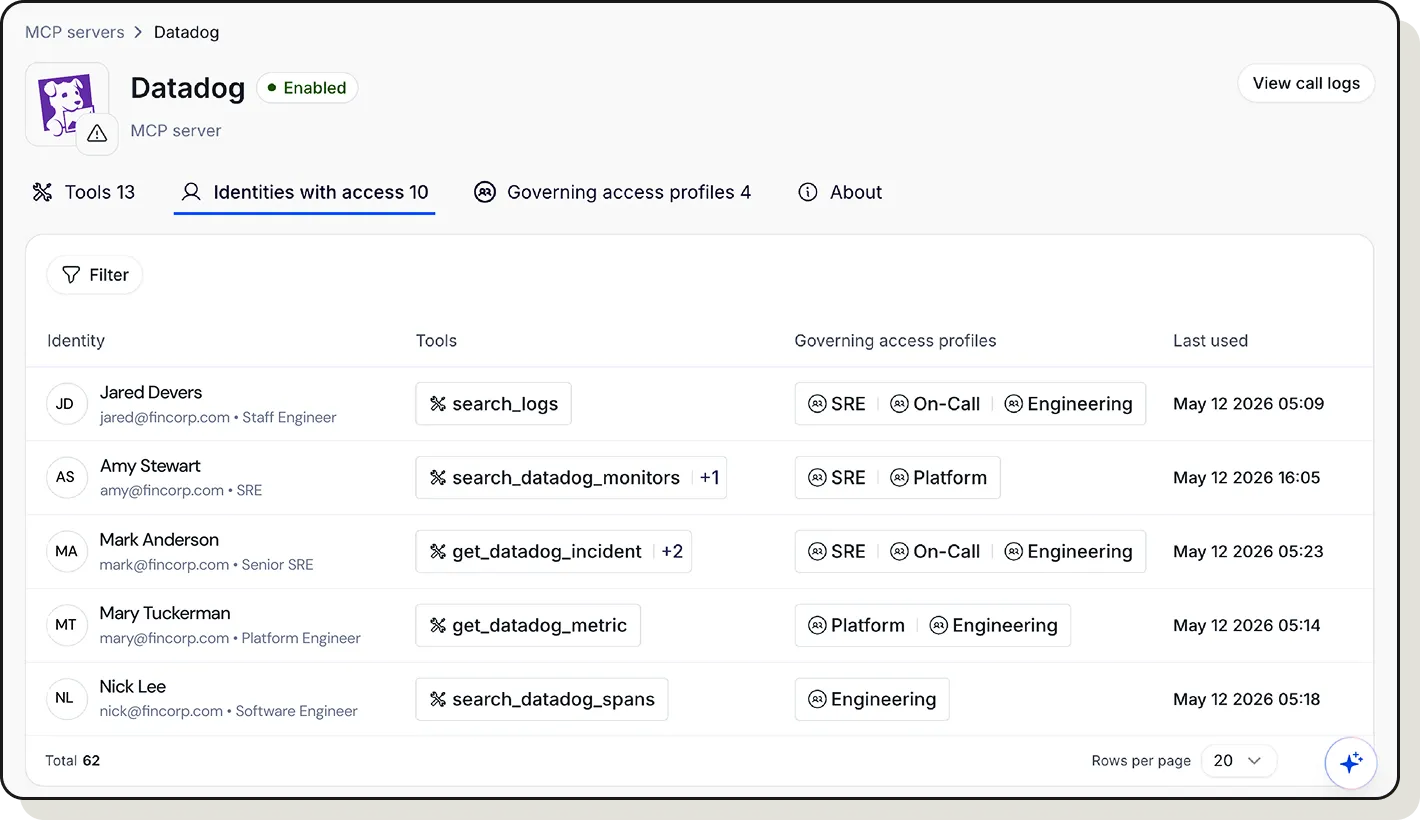Viewport: 1420px width, 820px height.
Task: Switch to Governing access profiles 4 tab
Action: click(612, 192)
